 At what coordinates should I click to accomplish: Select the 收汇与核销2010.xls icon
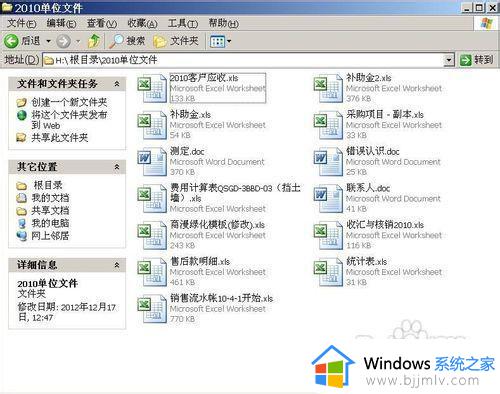tap(328, 235)
